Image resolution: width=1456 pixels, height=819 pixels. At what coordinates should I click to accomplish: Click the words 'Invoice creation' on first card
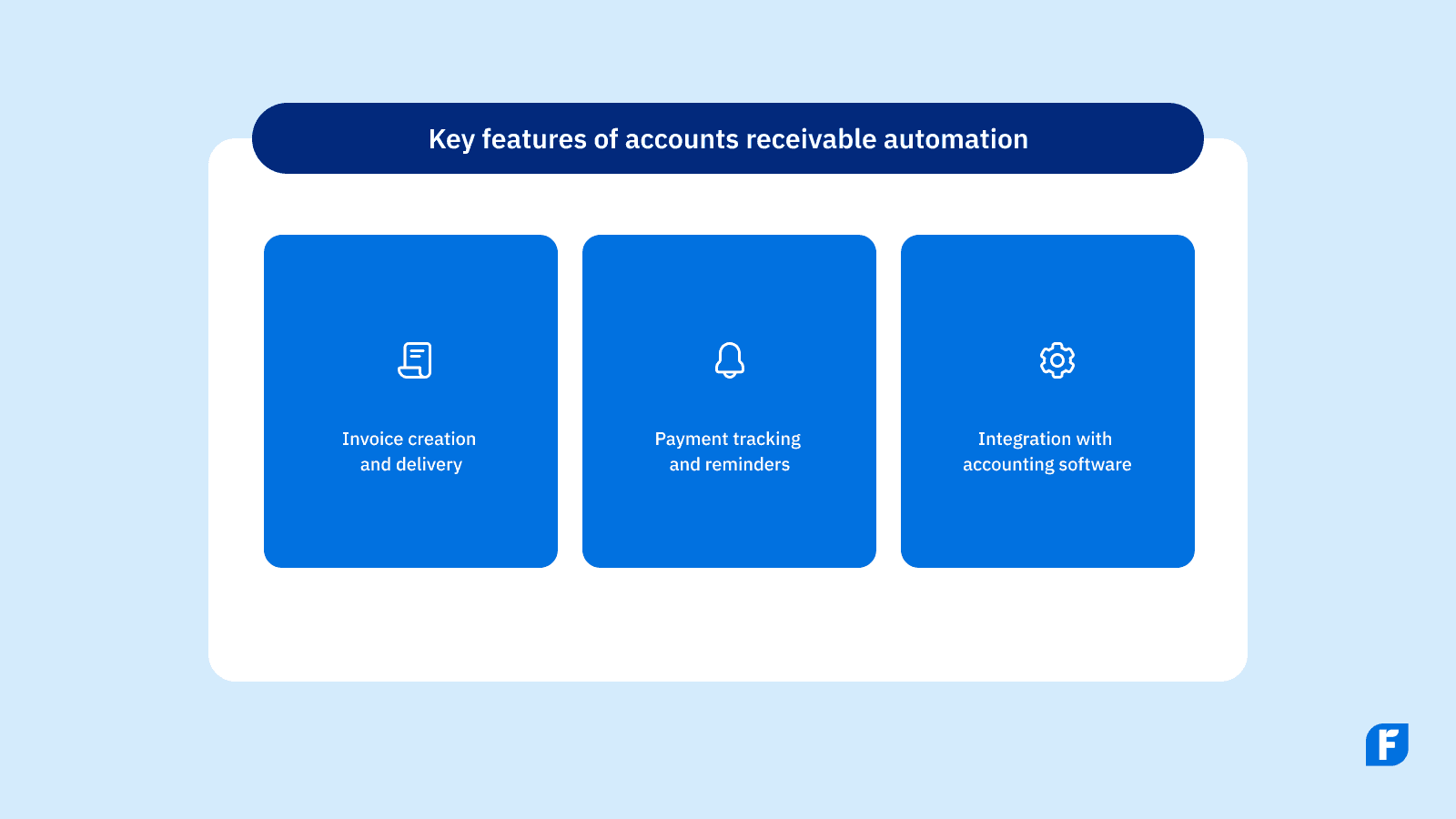click(409, 439)
